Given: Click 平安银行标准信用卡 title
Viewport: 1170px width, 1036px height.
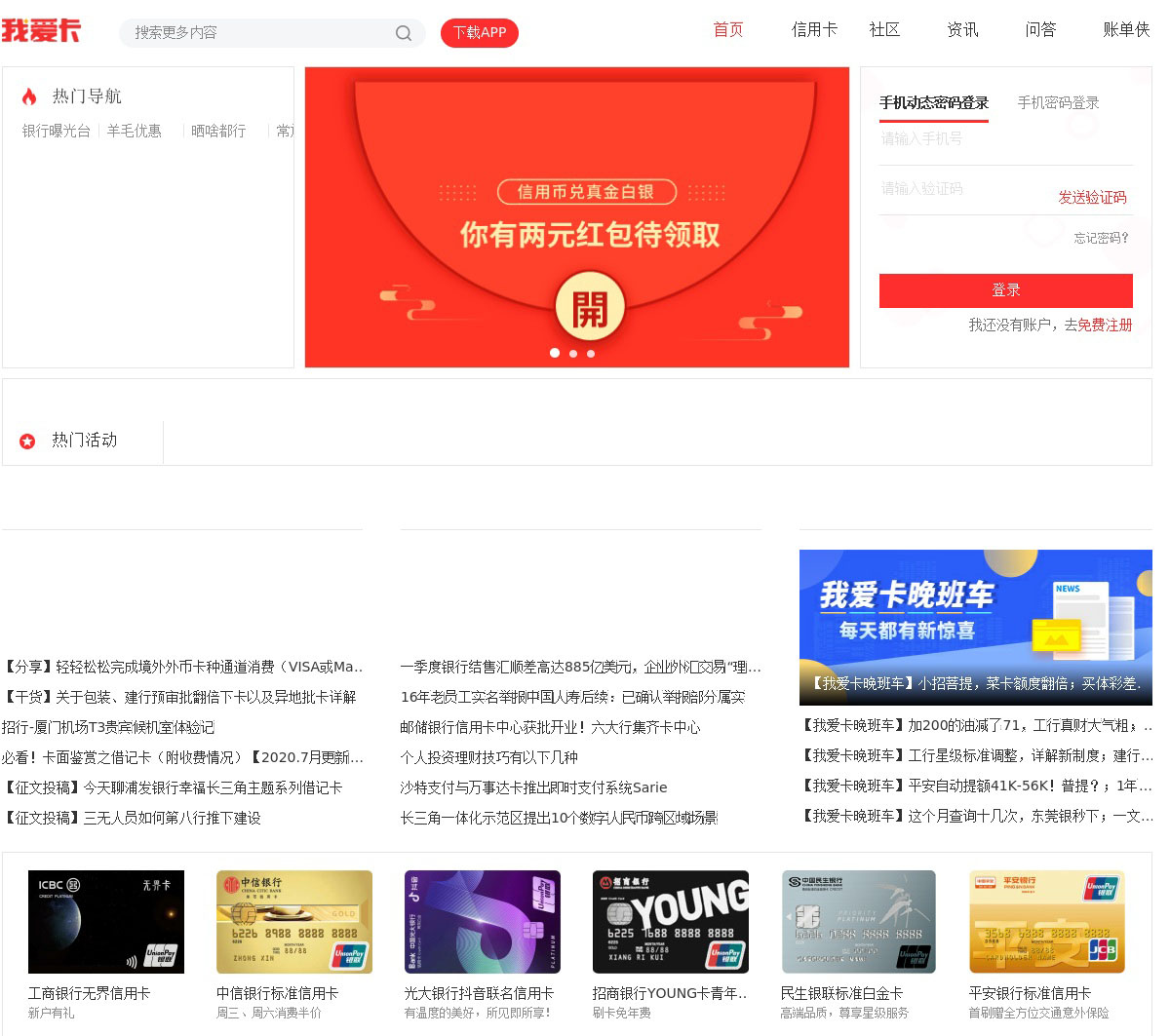Looking at the screenshot, I should click(x=1030, y=994).
